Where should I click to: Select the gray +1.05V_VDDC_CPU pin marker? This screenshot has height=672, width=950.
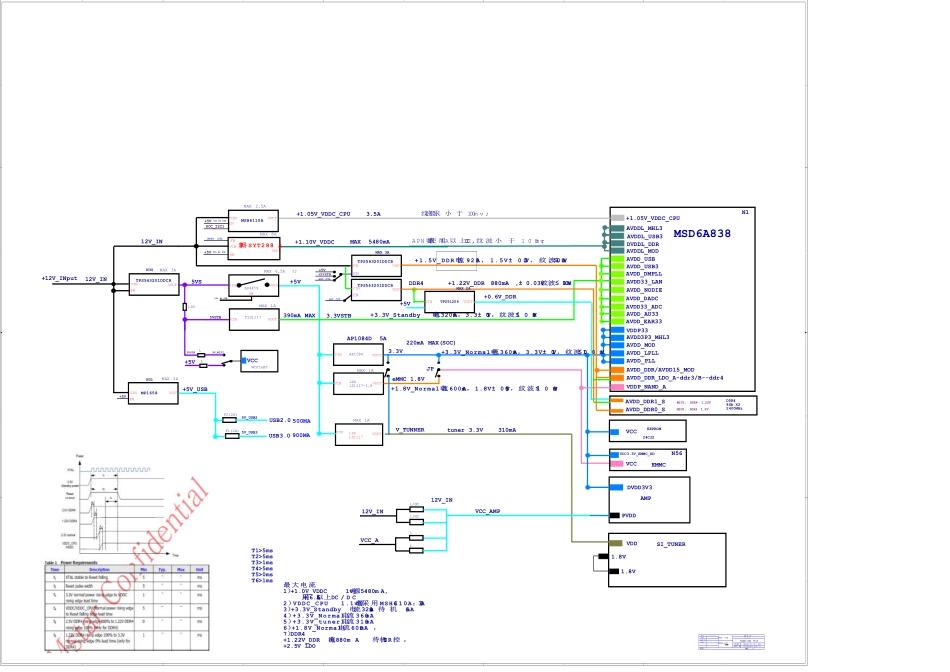click(x=617, y=217)
